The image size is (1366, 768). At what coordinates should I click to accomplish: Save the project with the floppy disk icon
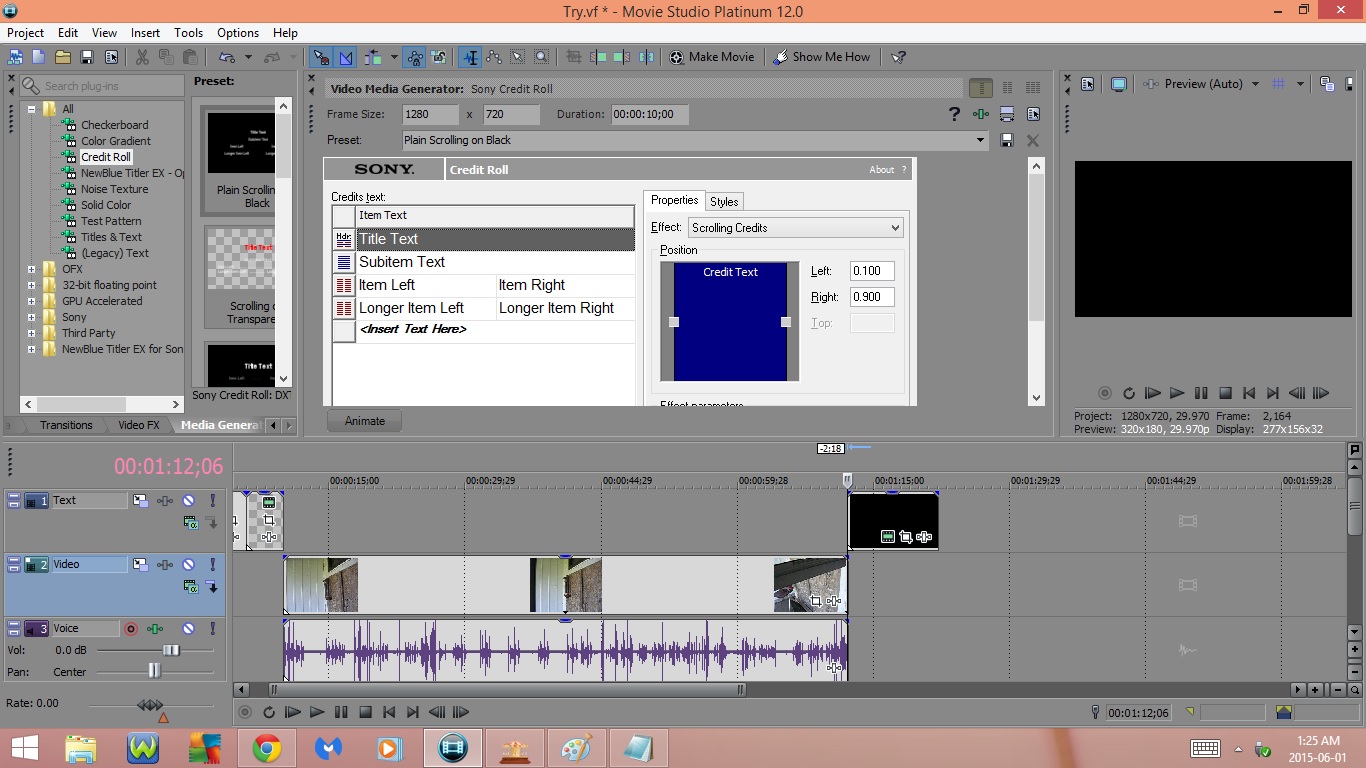(x=87, y=57)
